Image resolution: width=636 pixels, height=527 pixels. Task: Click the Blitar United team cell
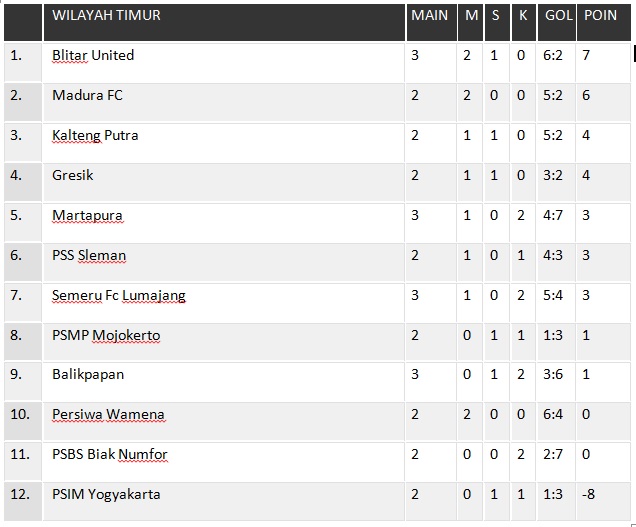93,56
